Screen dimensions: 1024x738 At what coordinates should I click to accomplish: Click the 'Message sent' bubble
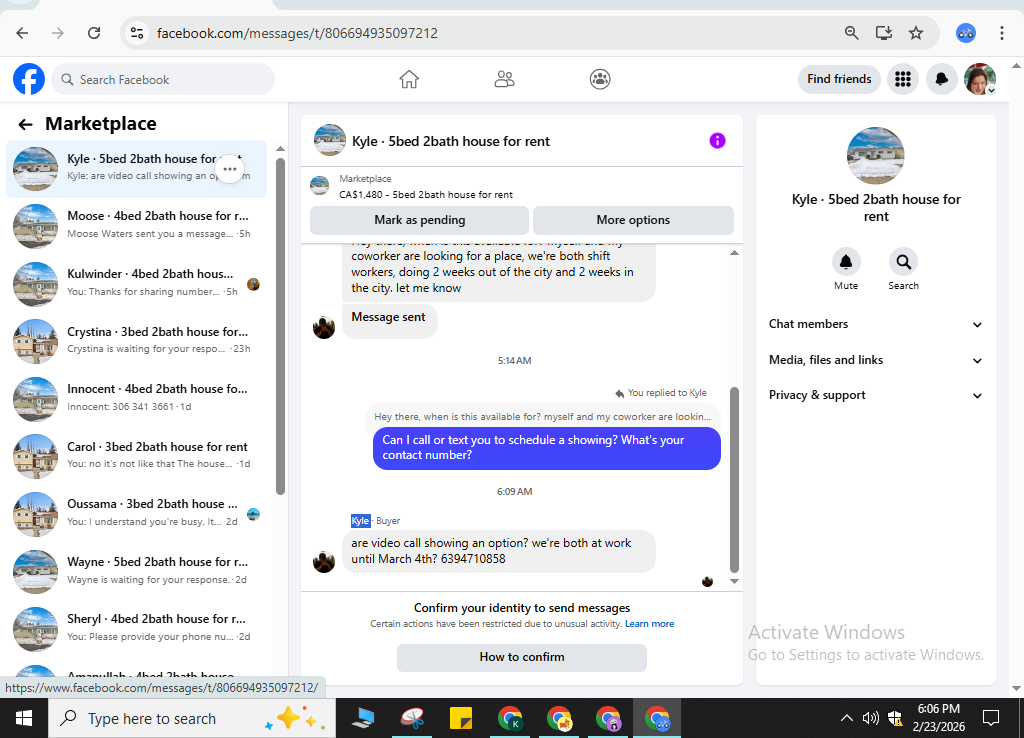coord(389,320)
